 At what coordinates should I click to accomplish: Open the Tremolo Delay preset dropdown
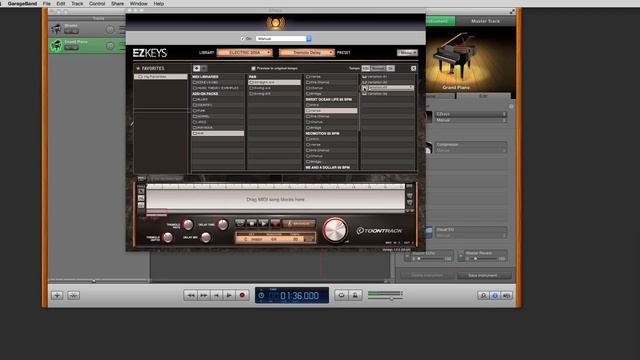click(307, 52)
